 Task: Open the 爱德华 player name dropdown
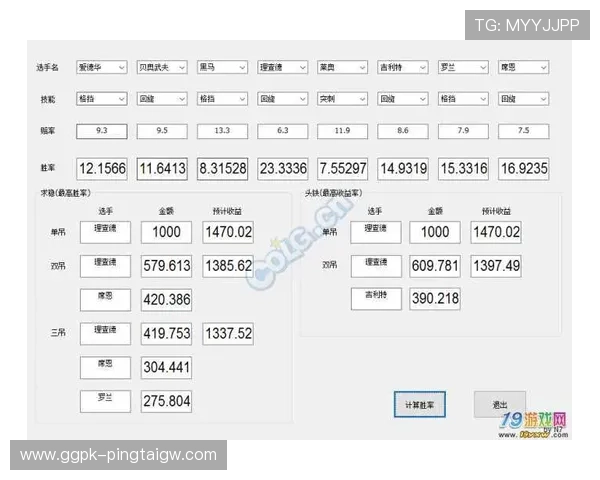click(x=101, y=67)
